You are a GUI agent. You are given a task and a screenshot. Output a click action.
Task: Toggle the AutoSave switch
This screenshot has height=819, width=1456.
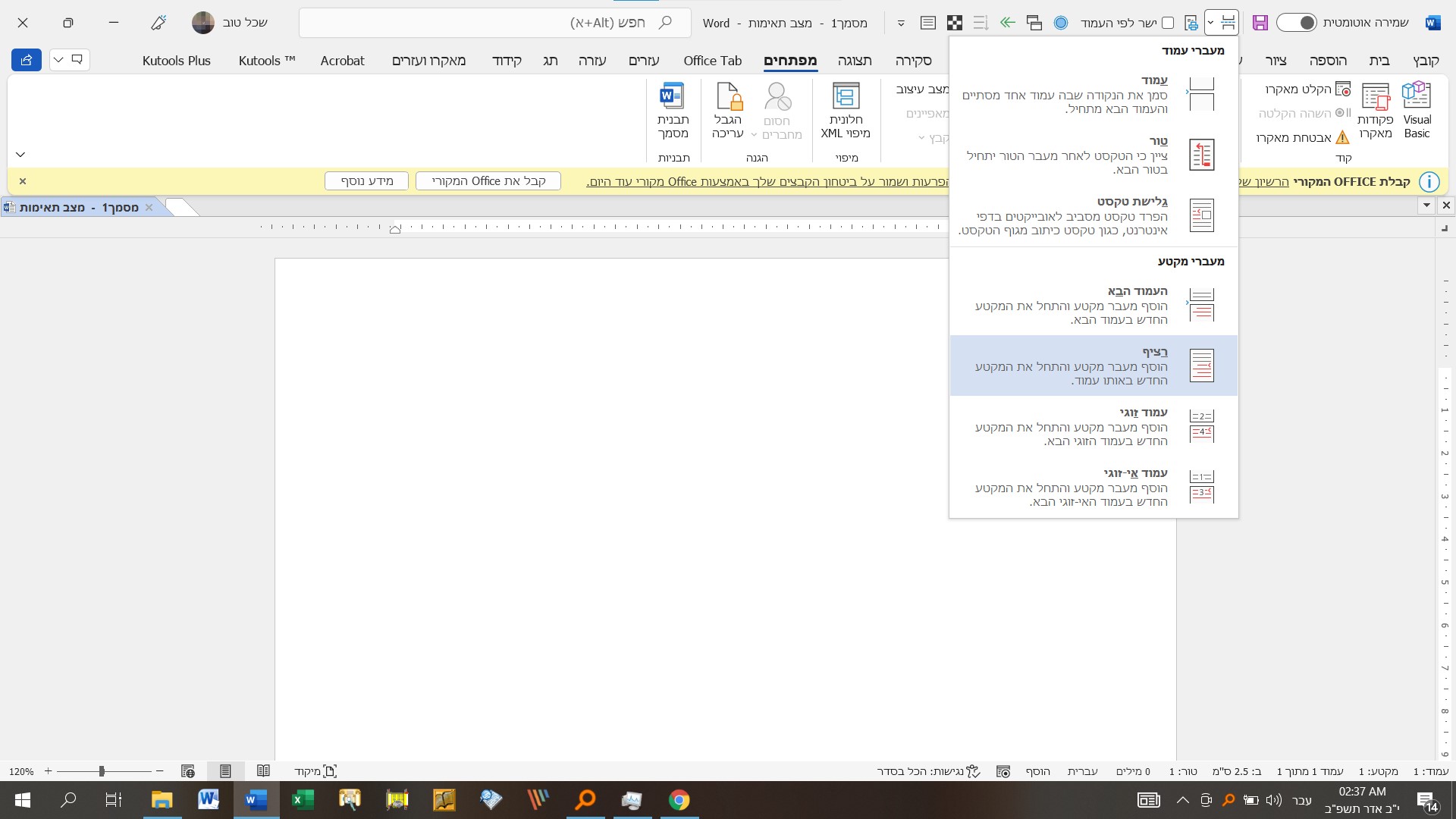(1296, 23)
